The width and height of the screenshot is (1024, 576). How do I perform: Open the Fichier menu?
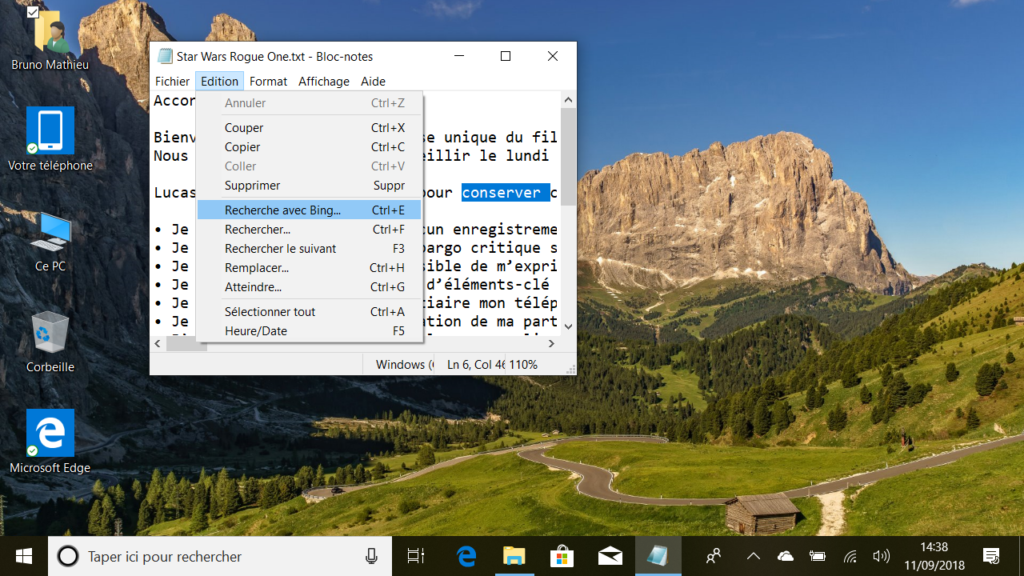coord(172,82)
